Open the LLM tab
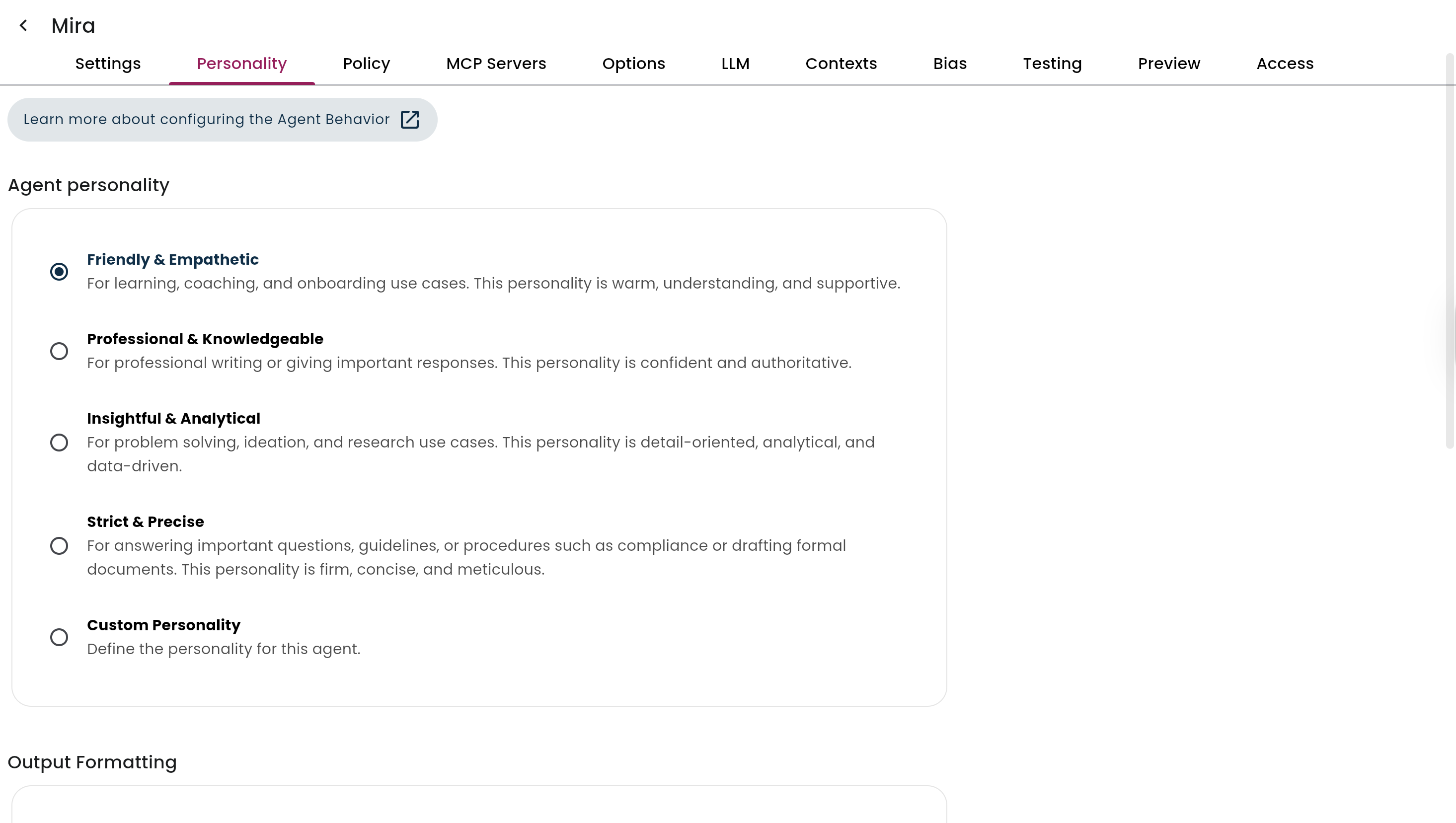Image resolution: width=1456 pixels, height=823 pixels. click(x=735, y=64)
